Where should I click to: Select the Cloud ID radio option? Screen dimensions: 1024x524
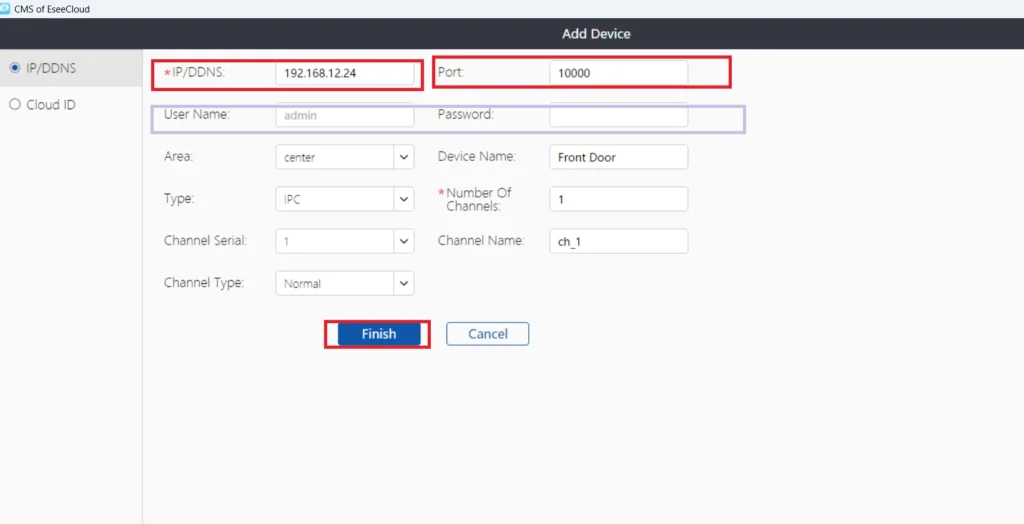coord(14,104)
